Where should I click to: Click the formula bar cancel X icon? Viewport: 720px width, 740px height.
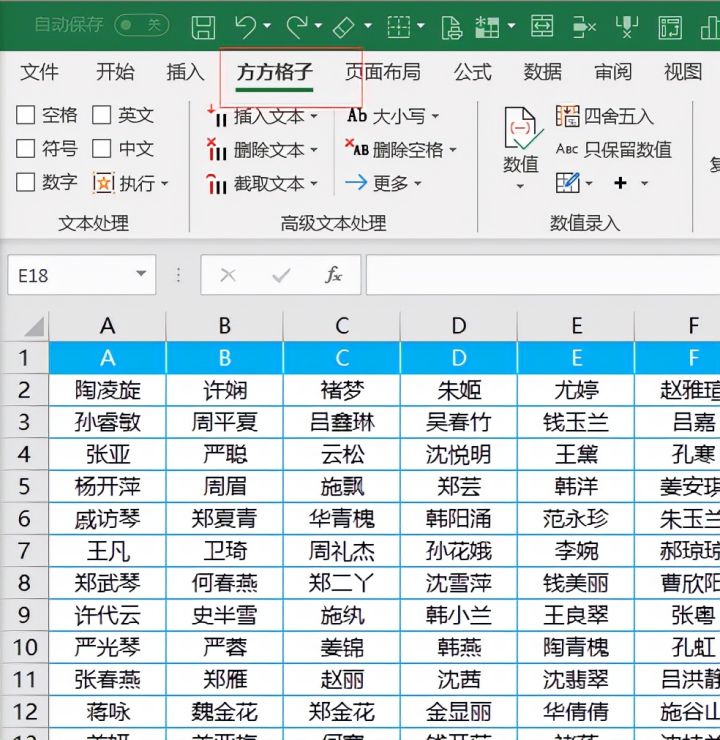pyautogui.click(x=228, y=275)
